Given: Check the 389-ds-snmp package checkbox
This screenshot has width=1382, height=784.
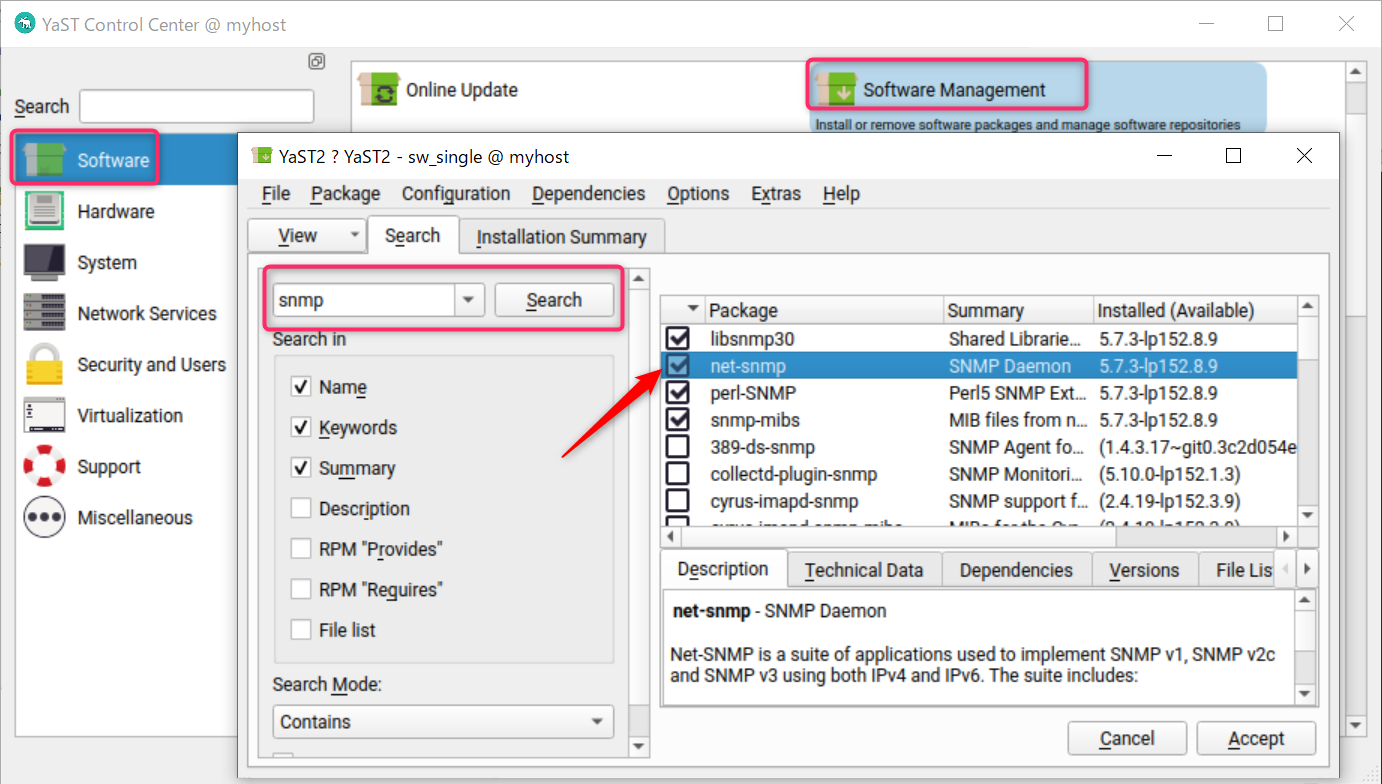Looking at the screenshot, I should (x=678, y=447).
